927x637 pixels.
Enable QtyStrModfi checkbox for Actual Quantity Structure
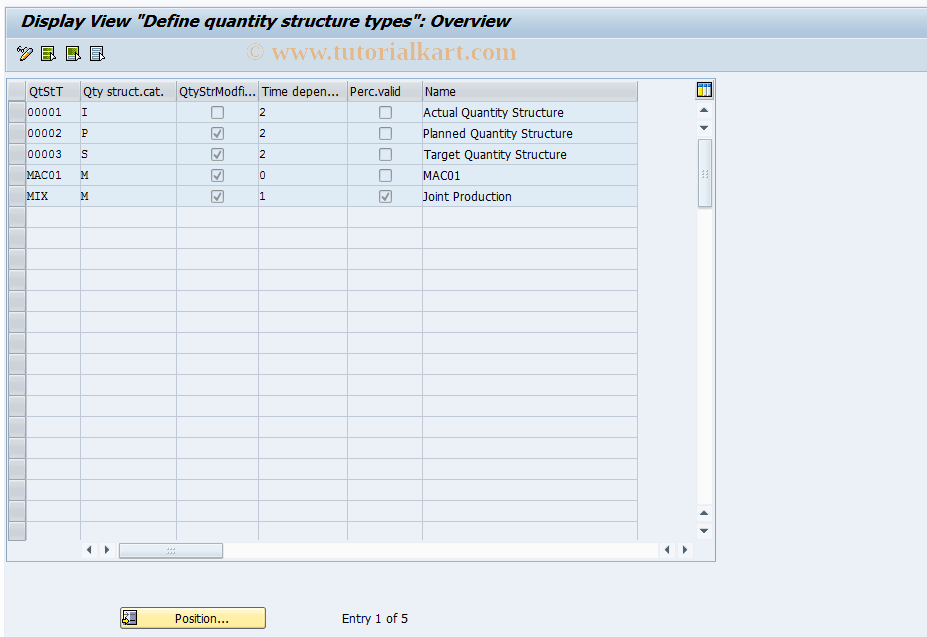pos(217,112)
